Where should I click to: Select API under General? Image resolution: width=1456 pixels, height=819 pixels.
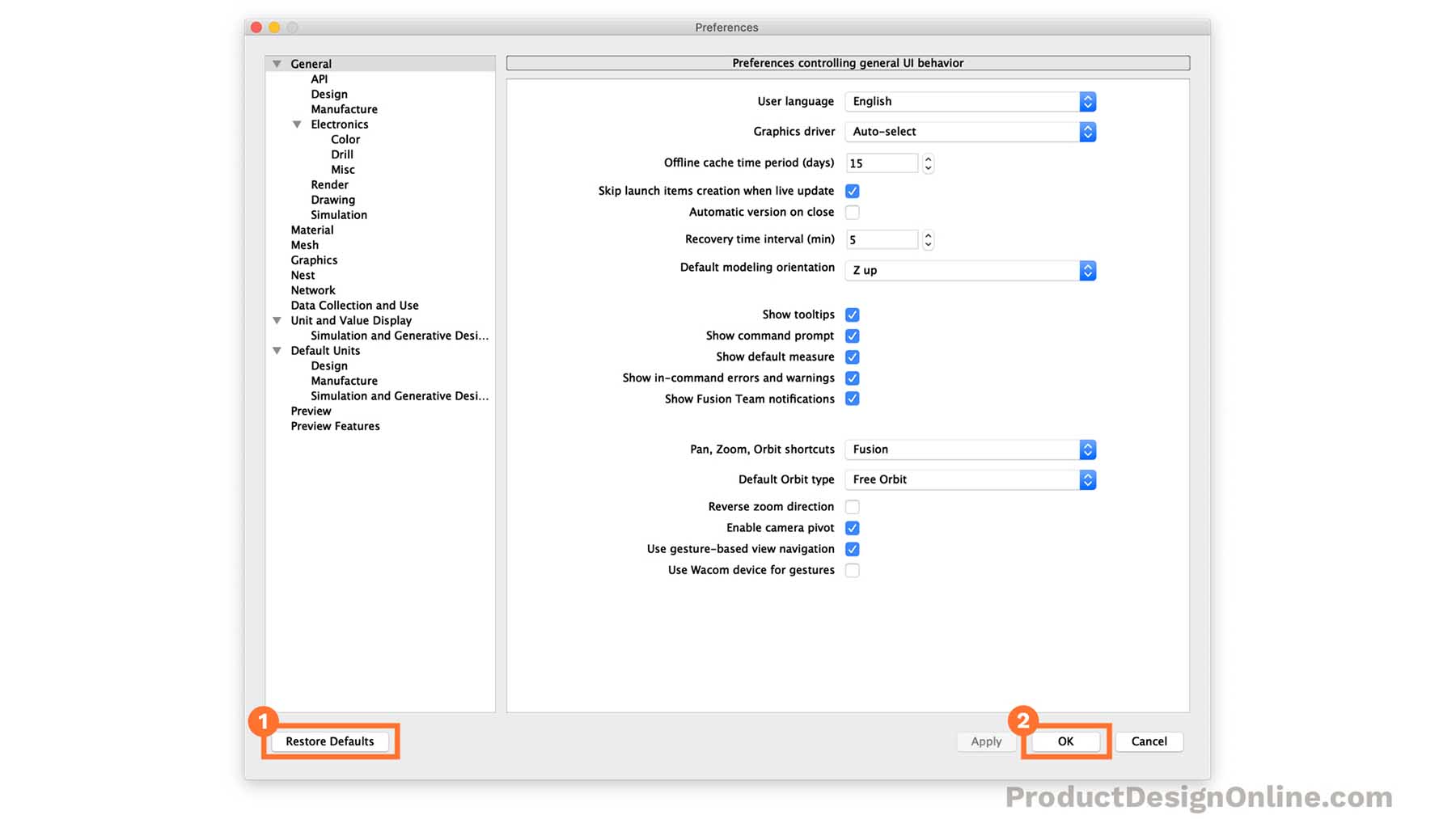click(x=320, y=79)
